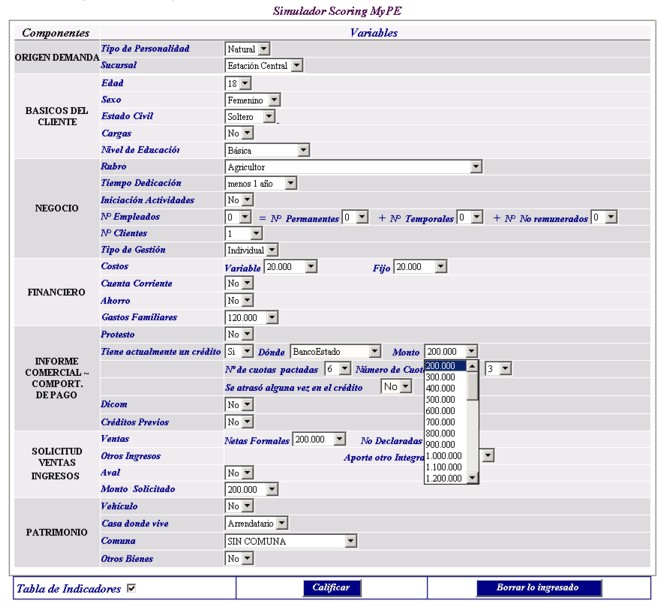
Task: Open the Aval dropdown
Action: (x=239, y=473)
